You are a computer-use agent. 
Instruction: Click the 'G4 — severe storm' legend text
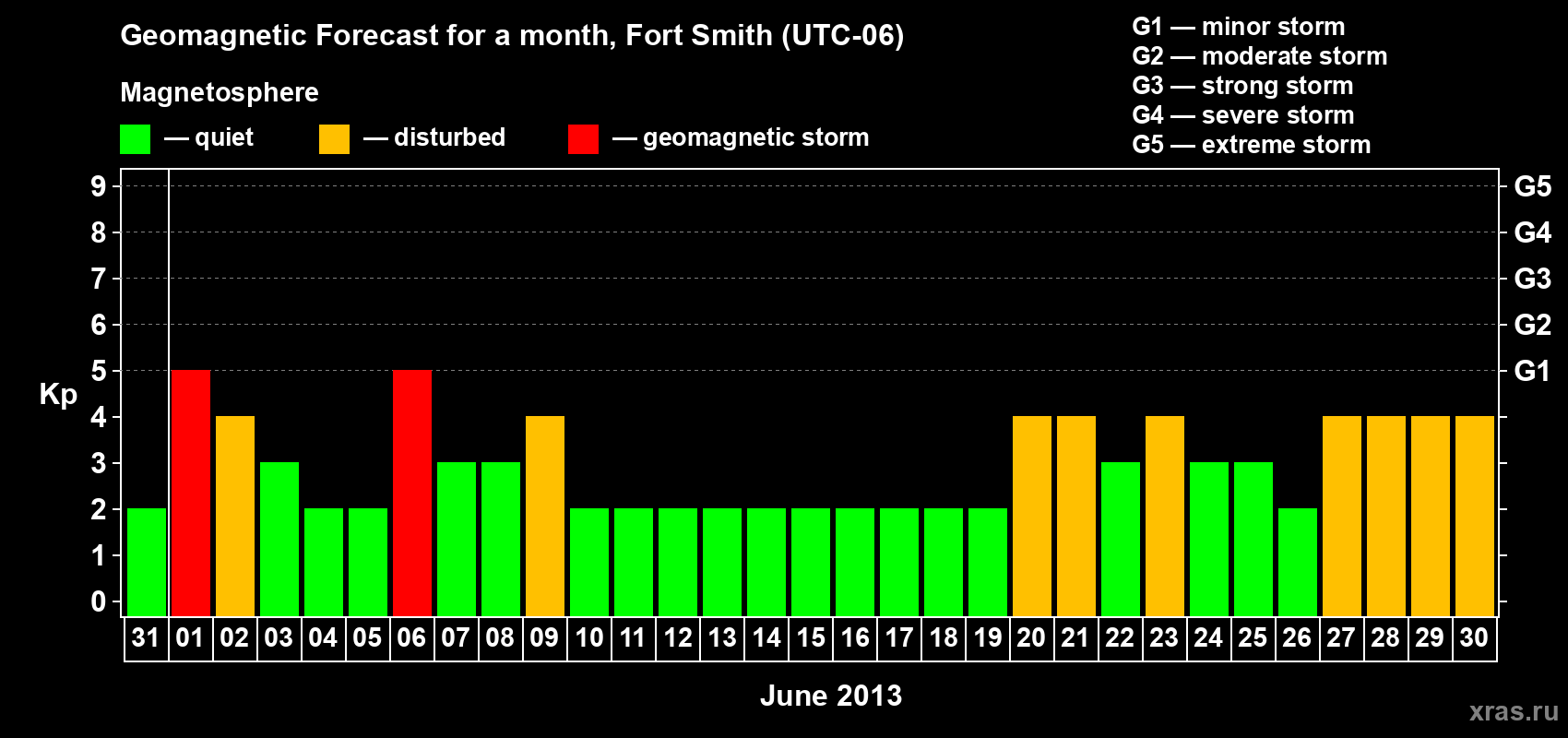click(1243, 115)
